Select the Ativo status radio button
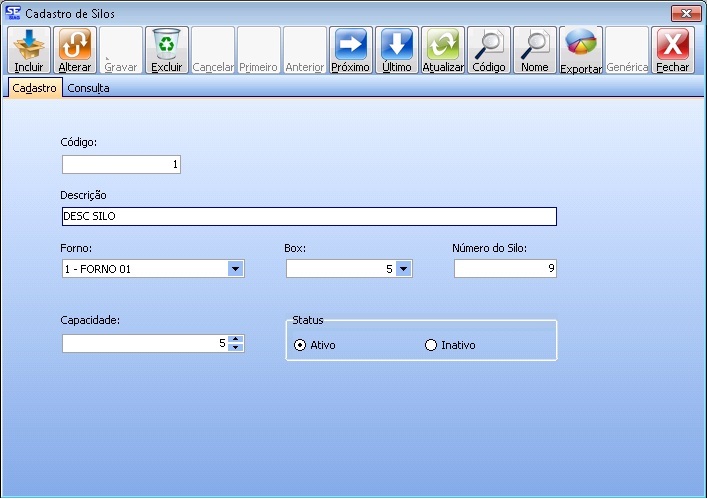The image size is (707, 499). pos(301,345)
